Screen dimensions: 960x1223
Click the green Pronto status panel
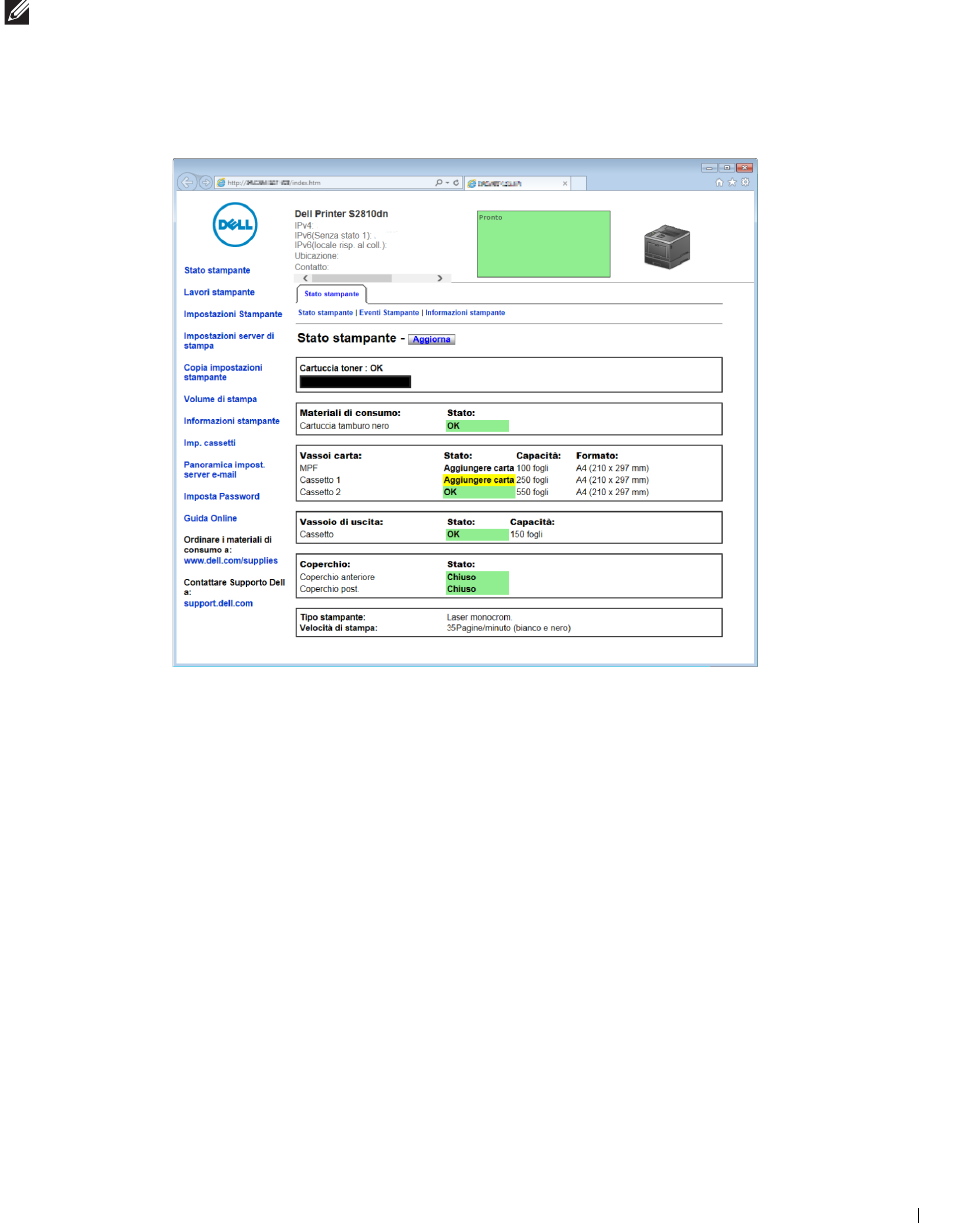544,244
